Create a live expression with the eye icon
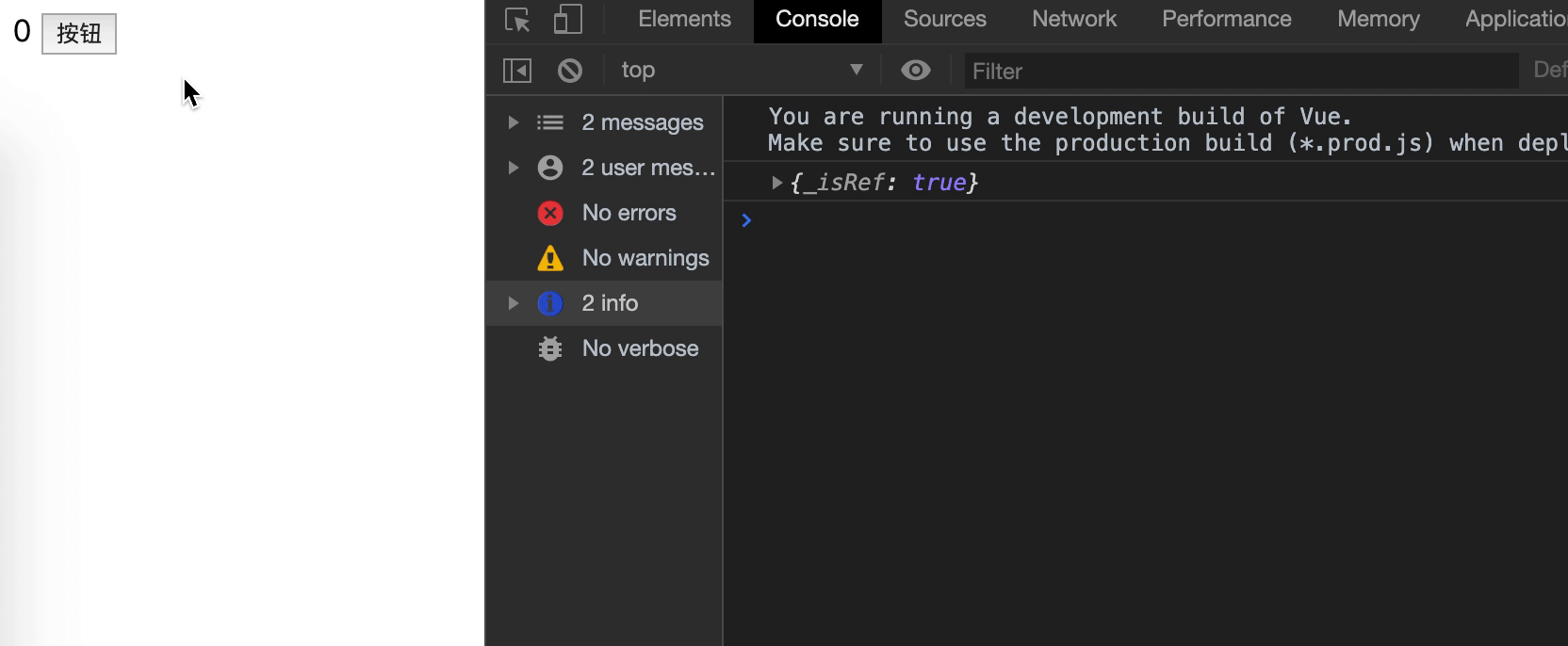 [915, 71]
